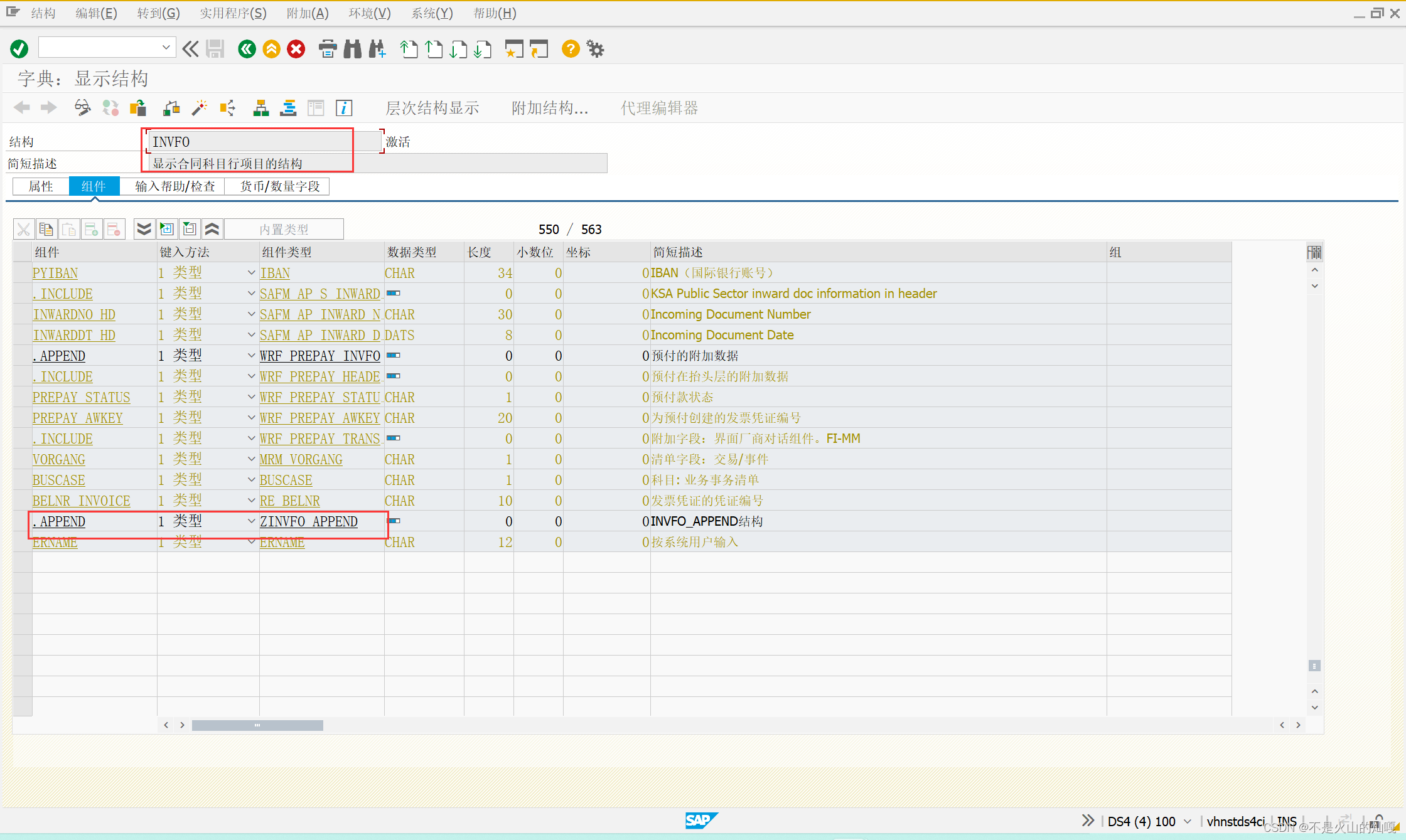Image resolution: width=1406 pixels, height=840 pixels.
Task: Click the 内置类型 button
Action: tap(284, 229)
